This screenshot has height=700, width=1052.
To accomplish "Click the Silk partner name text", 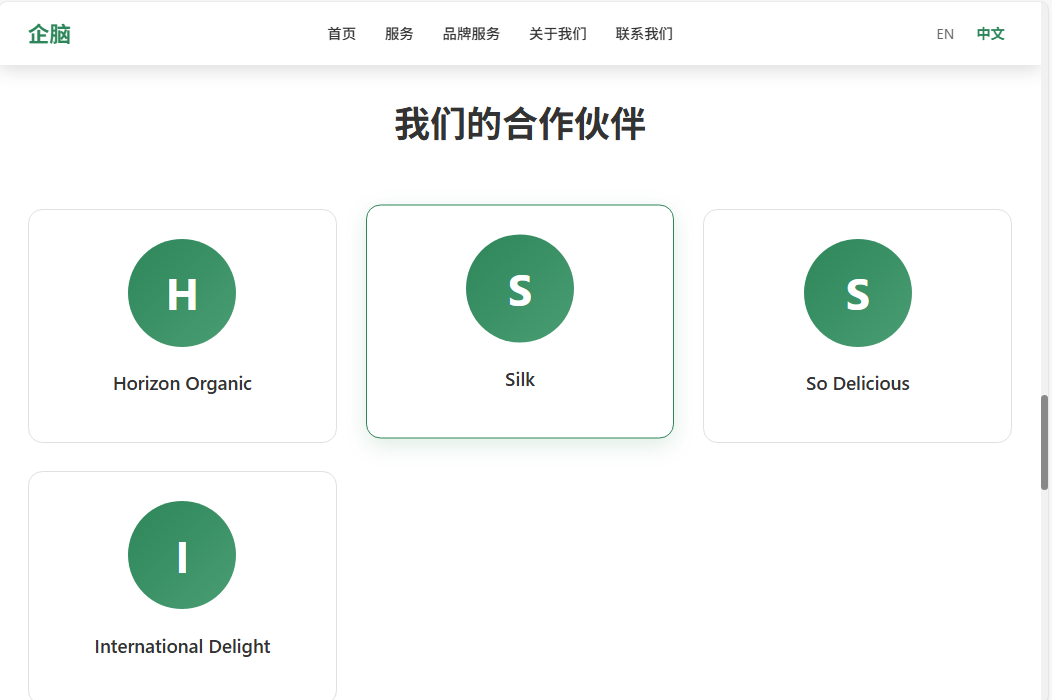I will pos(520,380).
